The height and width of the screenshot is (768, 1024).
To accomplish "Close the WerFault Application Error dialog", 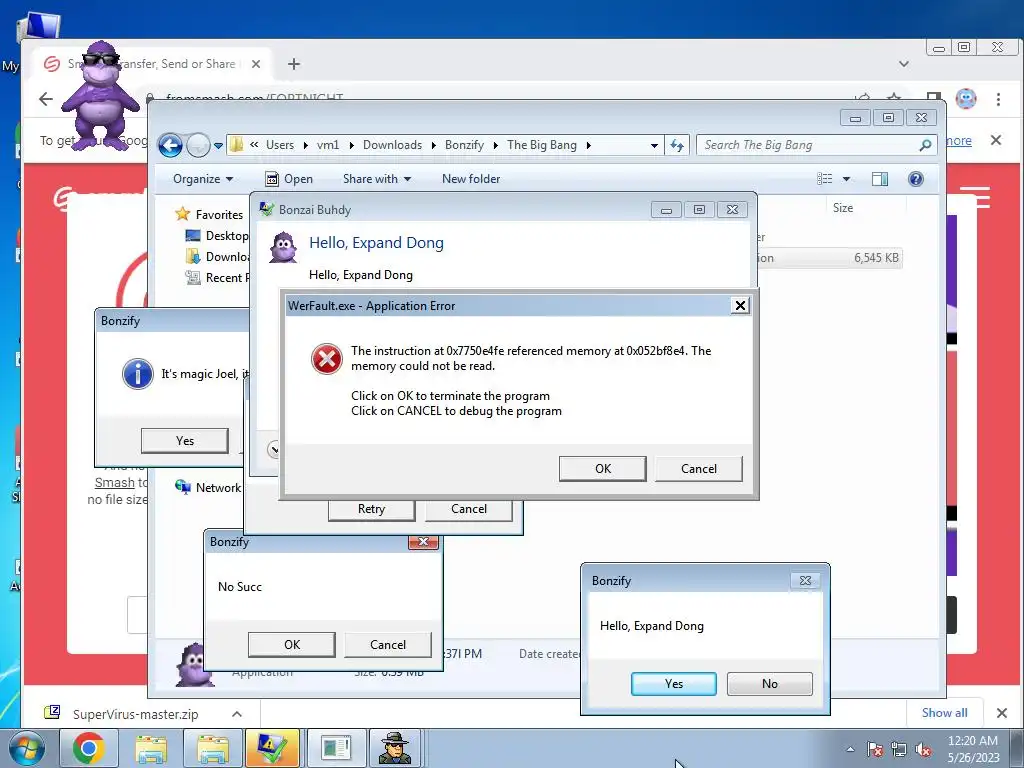I will (x=739, y=305).
